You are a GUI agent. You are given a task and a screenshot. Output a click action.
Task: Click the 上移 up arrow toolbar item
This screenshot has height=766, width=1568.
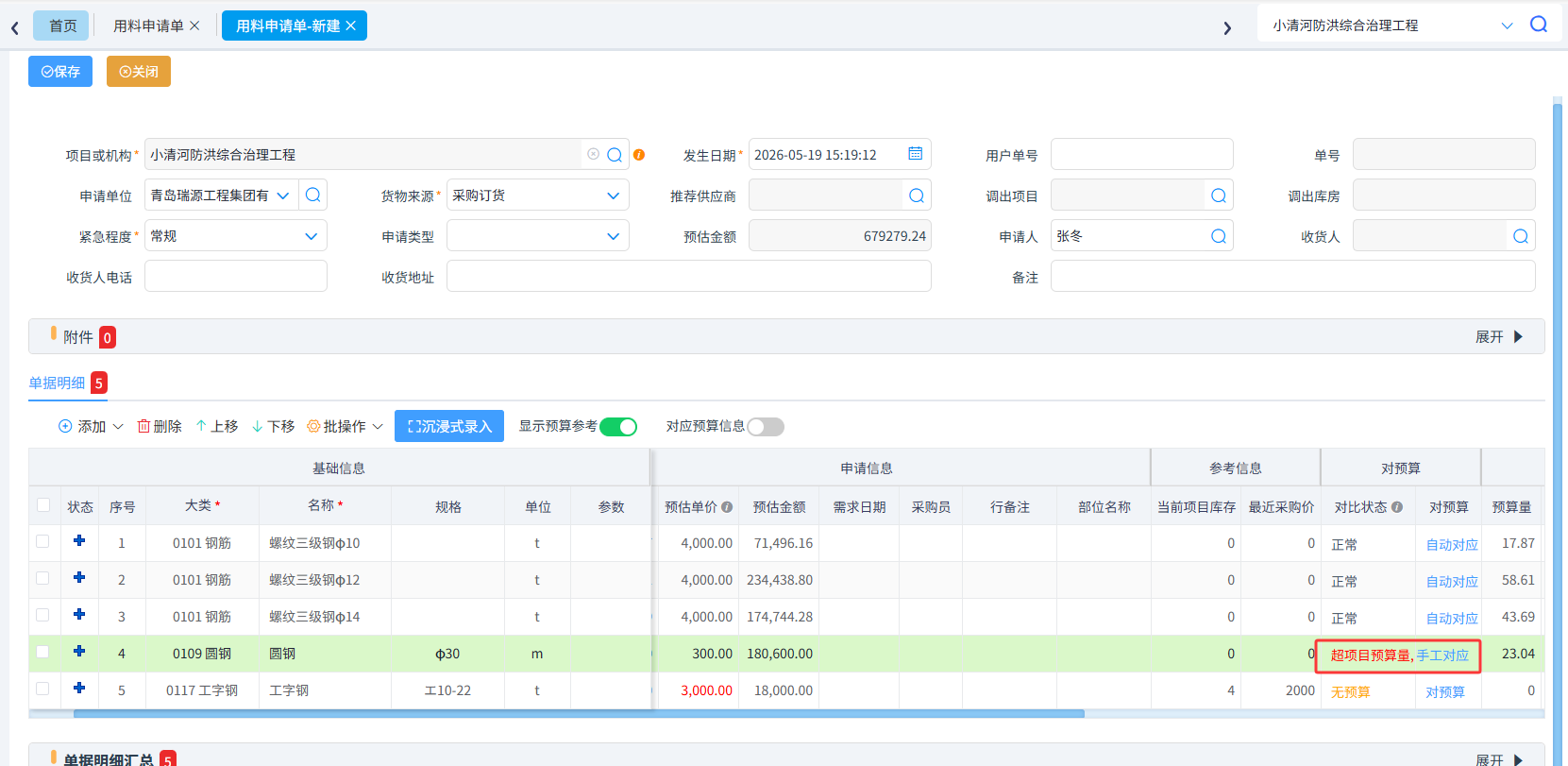pos(216,426)
